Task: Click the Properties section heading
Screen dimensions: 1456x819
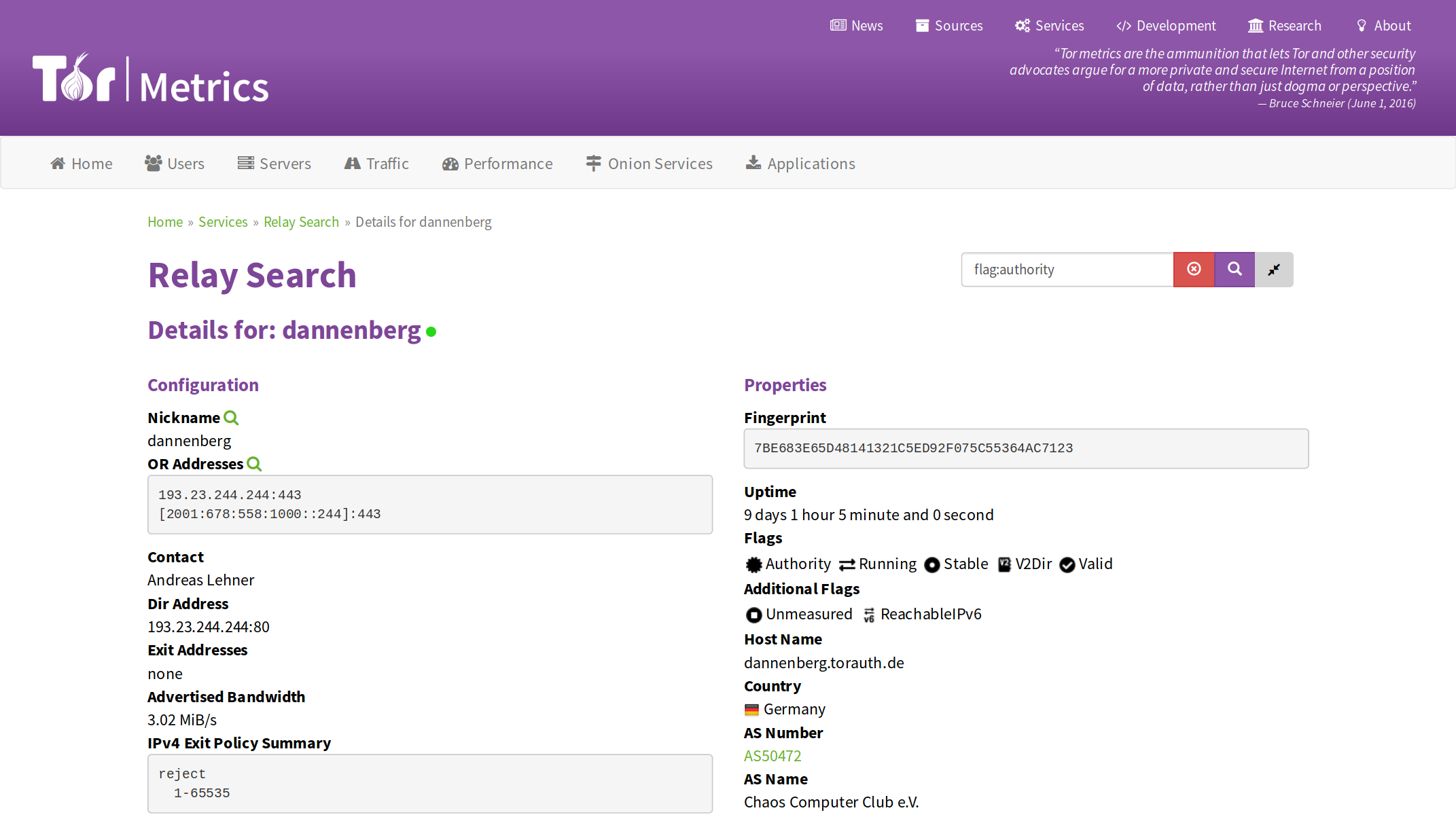Action: (785, 385)
